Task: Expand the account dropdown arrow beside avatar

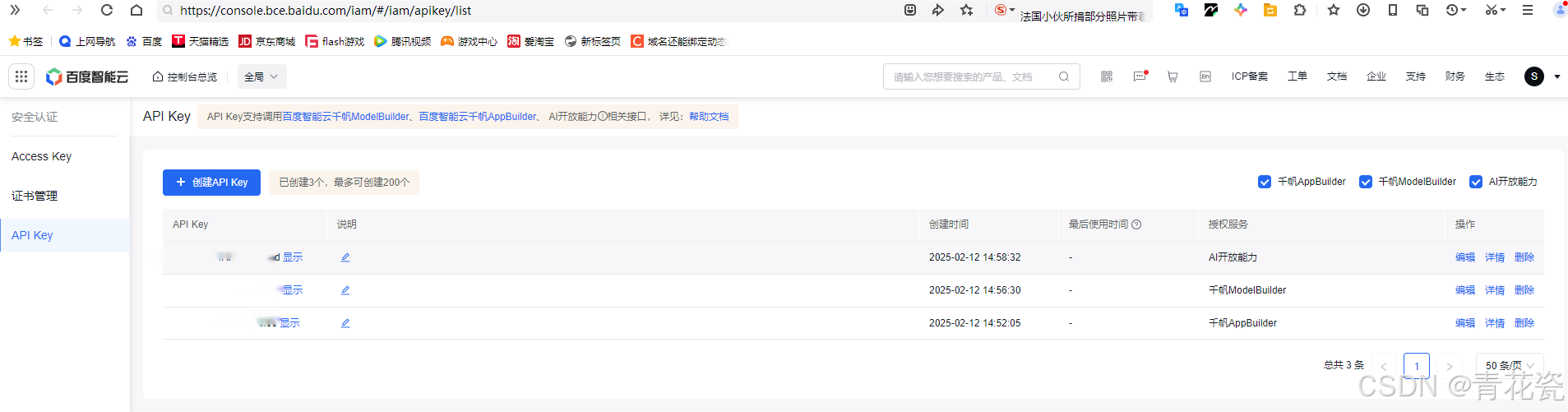Action: click(1557, 76)
